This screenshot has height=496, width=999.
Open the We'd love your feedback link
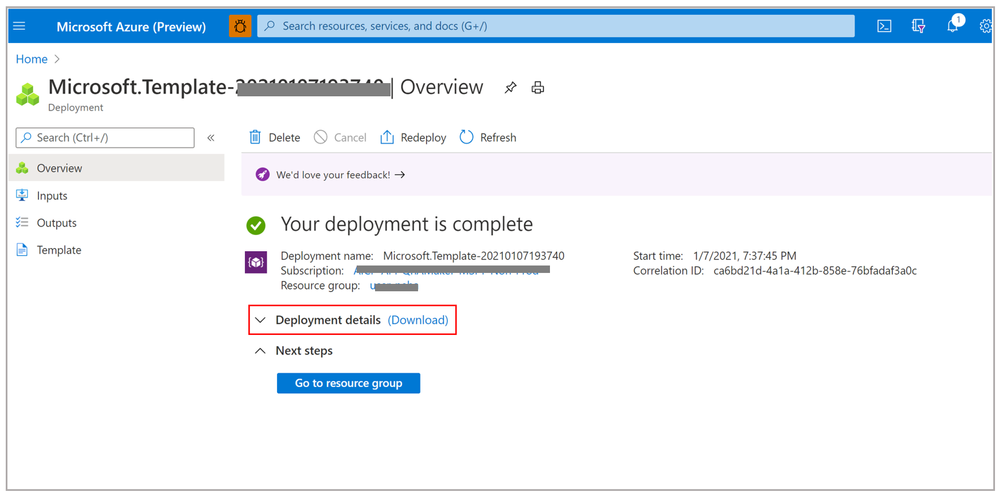pos(341,174)
